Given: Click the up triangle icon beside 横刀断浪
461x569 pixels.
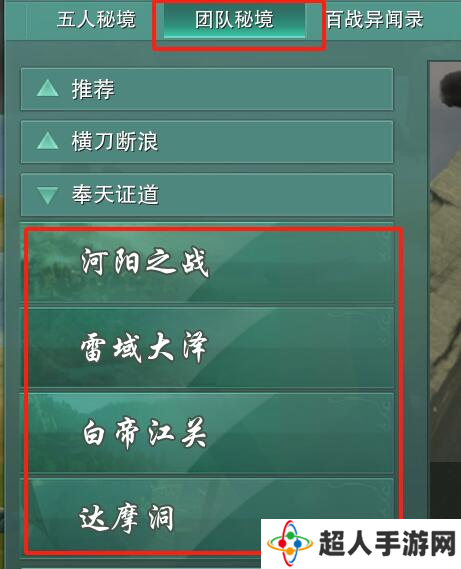Looking at the screenshot, I should pyautogui.click(x=48, y=141).
